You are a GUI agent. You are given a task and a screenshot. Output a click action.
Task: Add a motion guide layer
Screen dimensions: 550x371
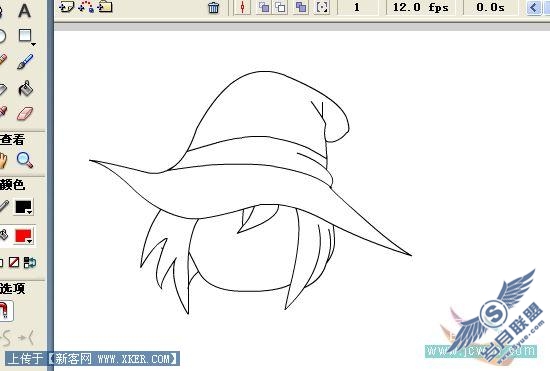[86, 7]
